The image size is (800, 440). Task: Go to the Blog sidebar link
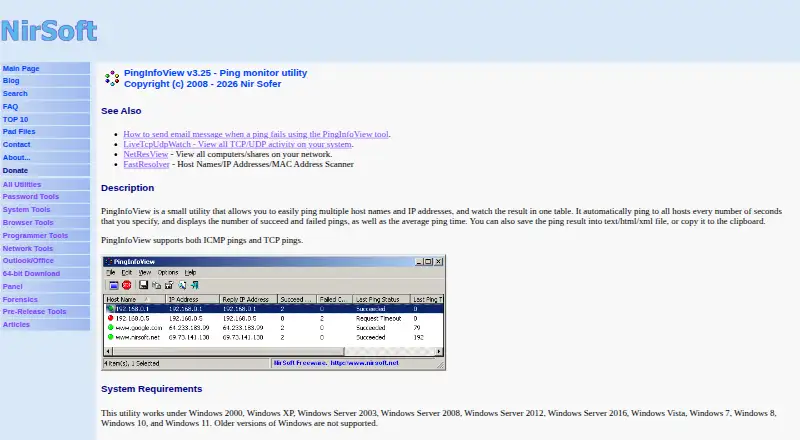pyautogui.click(x=11, y=81)
